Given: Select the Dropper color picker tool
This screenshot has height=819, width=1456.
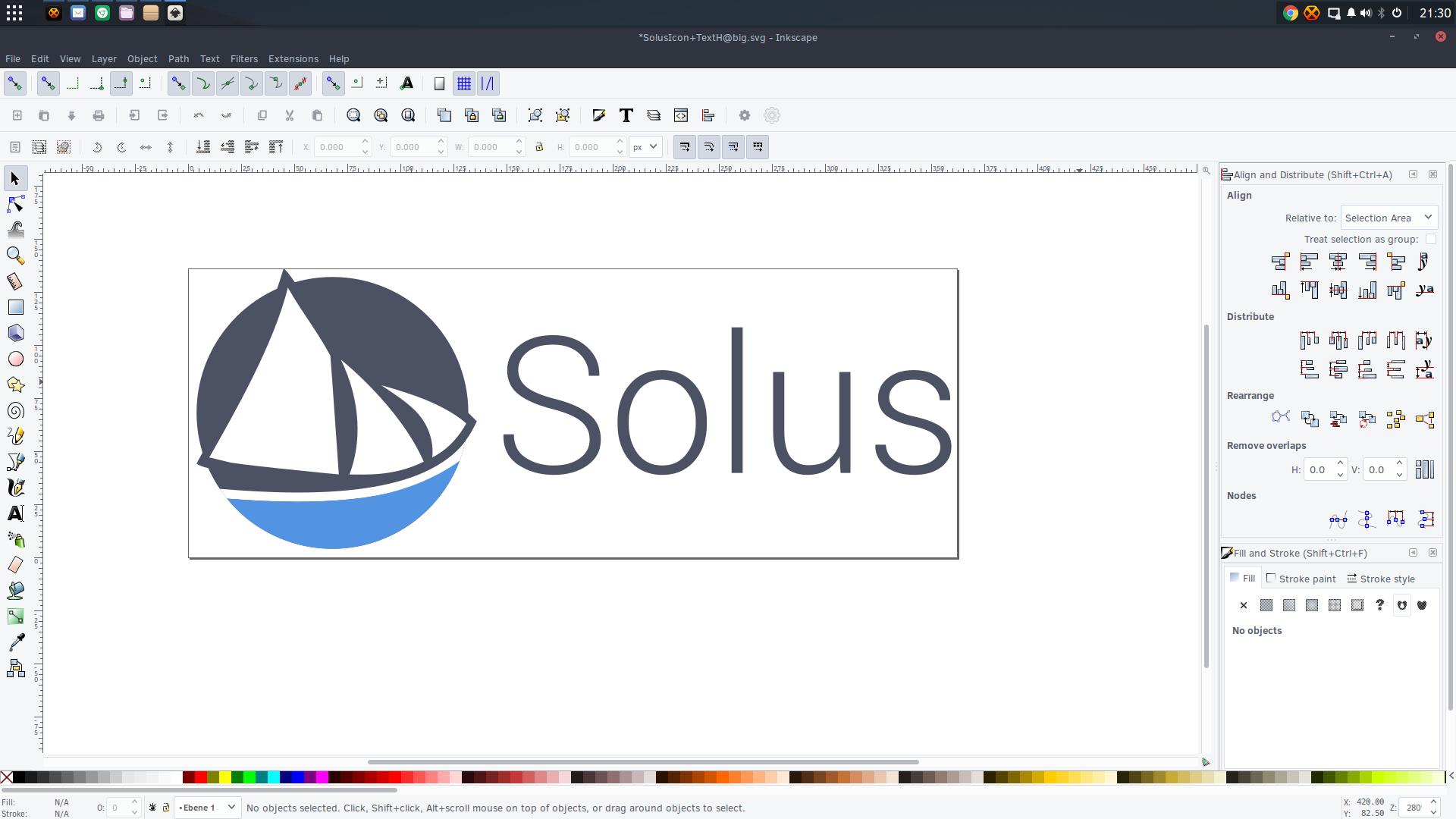Looking at the screenshot, I should click(x=15, y=642).
